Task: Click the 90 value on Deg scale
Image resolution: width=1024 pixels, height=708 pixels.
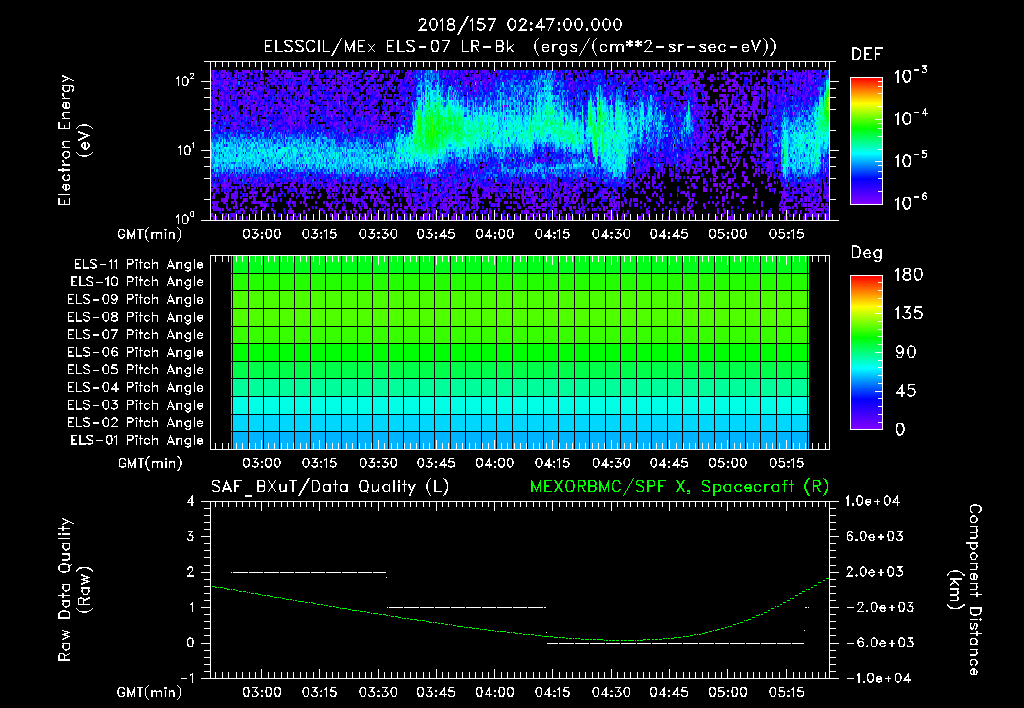Action: coord(906,353)
